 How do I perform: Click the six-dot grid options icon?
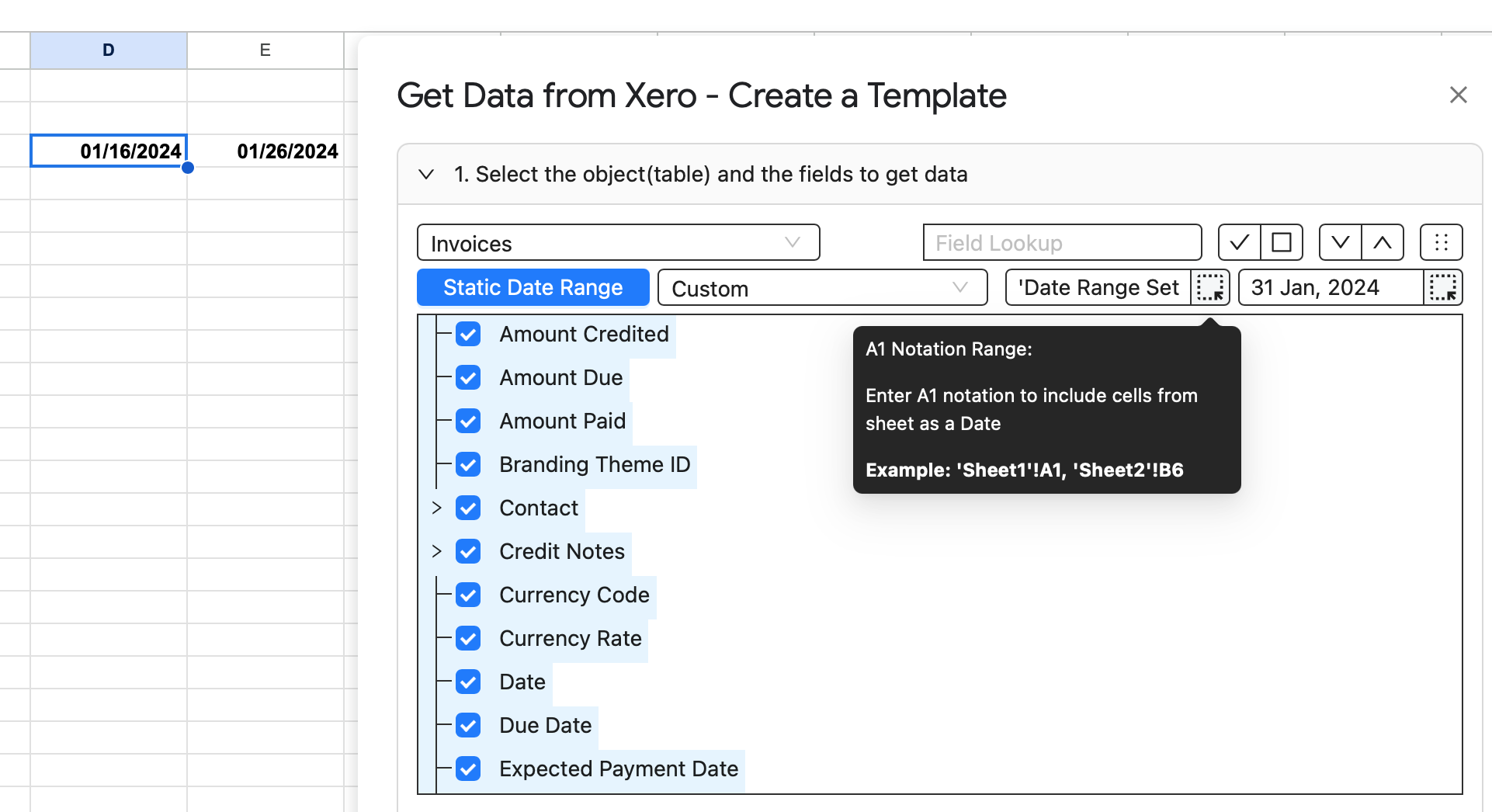click(1441, 243)
